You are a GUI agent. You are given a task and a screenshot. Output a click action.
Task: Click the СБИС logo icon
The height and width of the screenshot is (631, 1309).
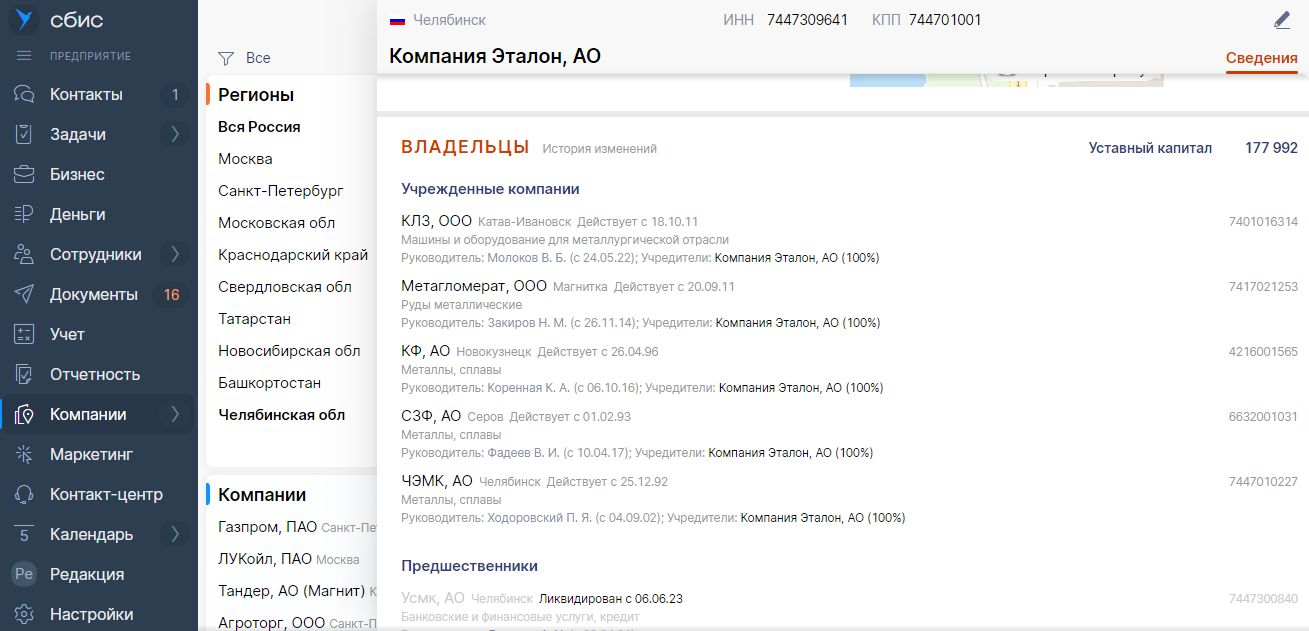[24, 20]
